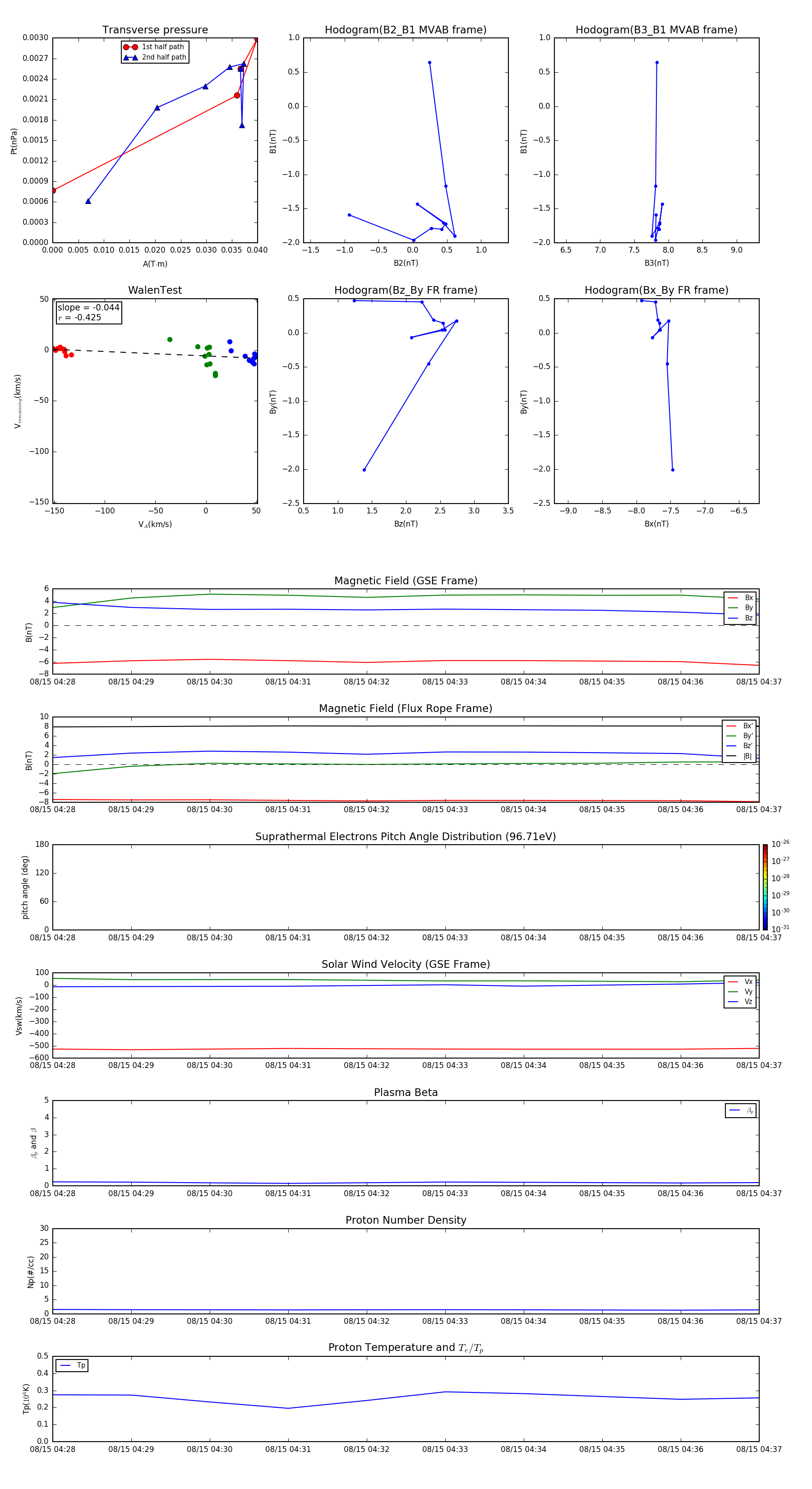Click the beta_p legend in Plasma Beta
Image resolution: width=812 pixels, height=1489 pixels.
click(741, 1110)
